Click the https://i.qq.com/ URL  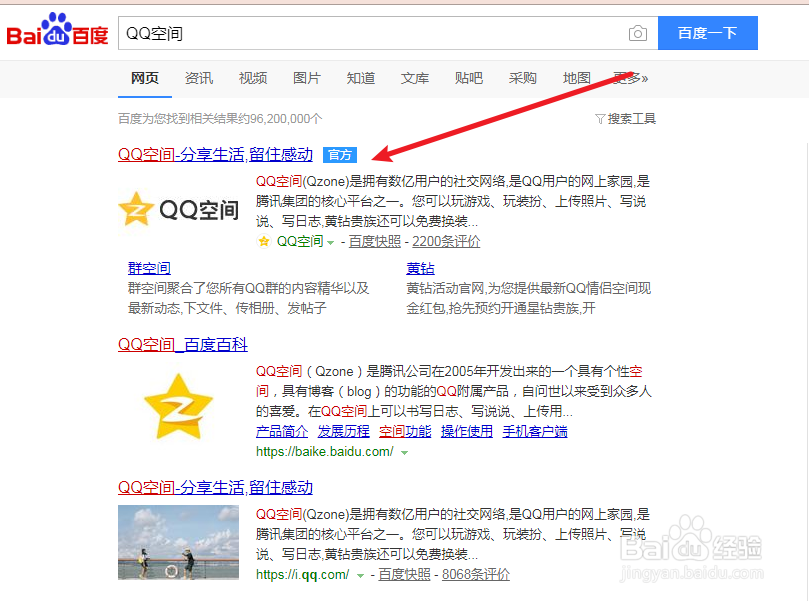[302, 575]
